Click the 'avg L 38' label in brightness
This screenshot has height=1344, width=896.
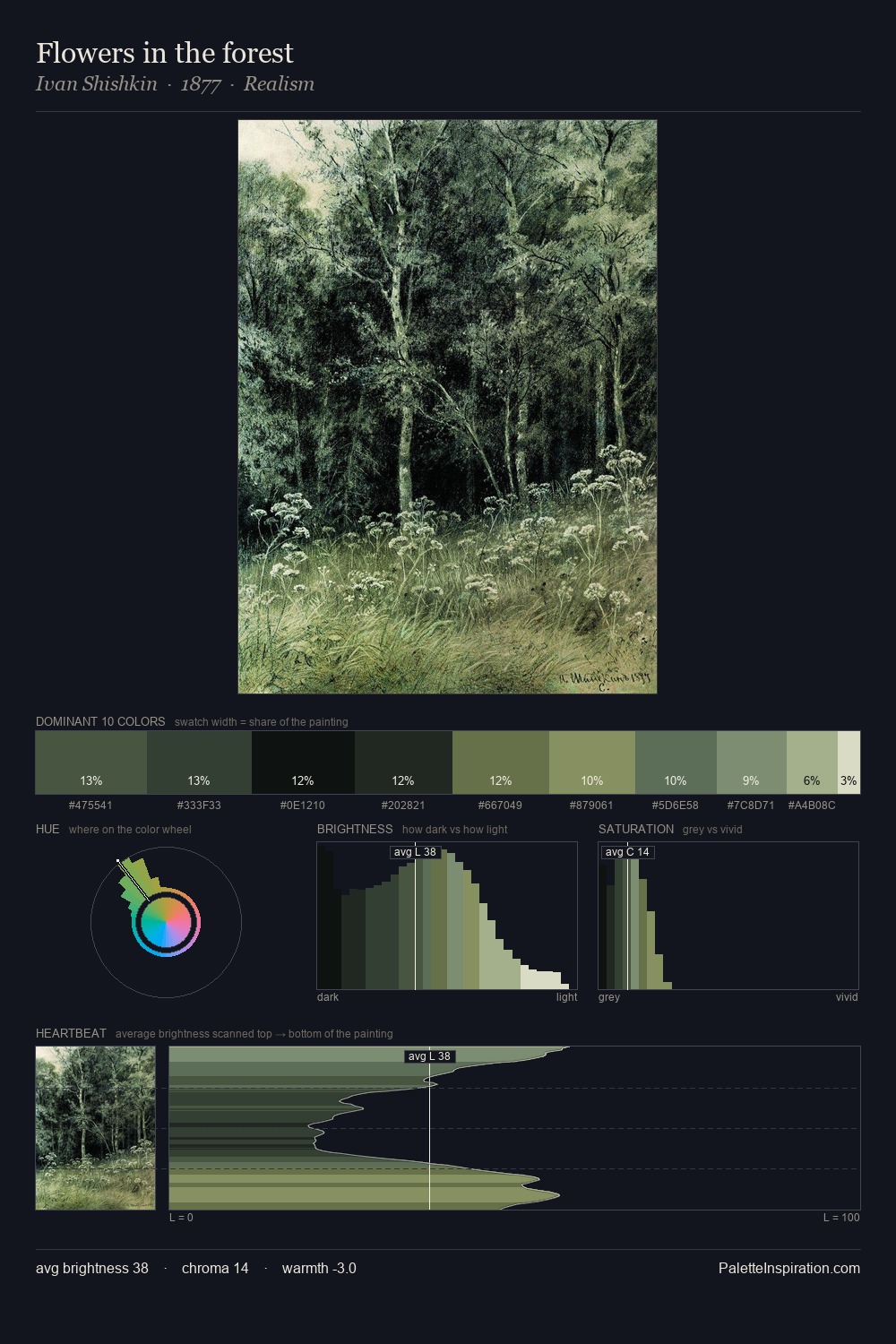pyautogui.click(x=415, y=852)
